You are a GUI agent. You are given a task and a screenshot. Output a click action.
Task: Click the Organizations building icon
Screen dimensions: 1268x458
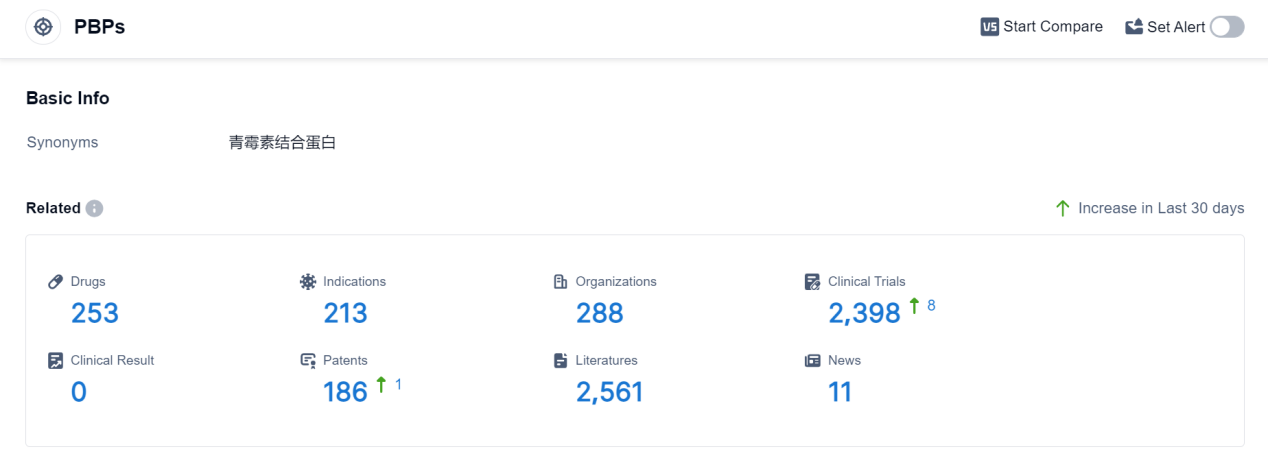[x=561, y=282]
